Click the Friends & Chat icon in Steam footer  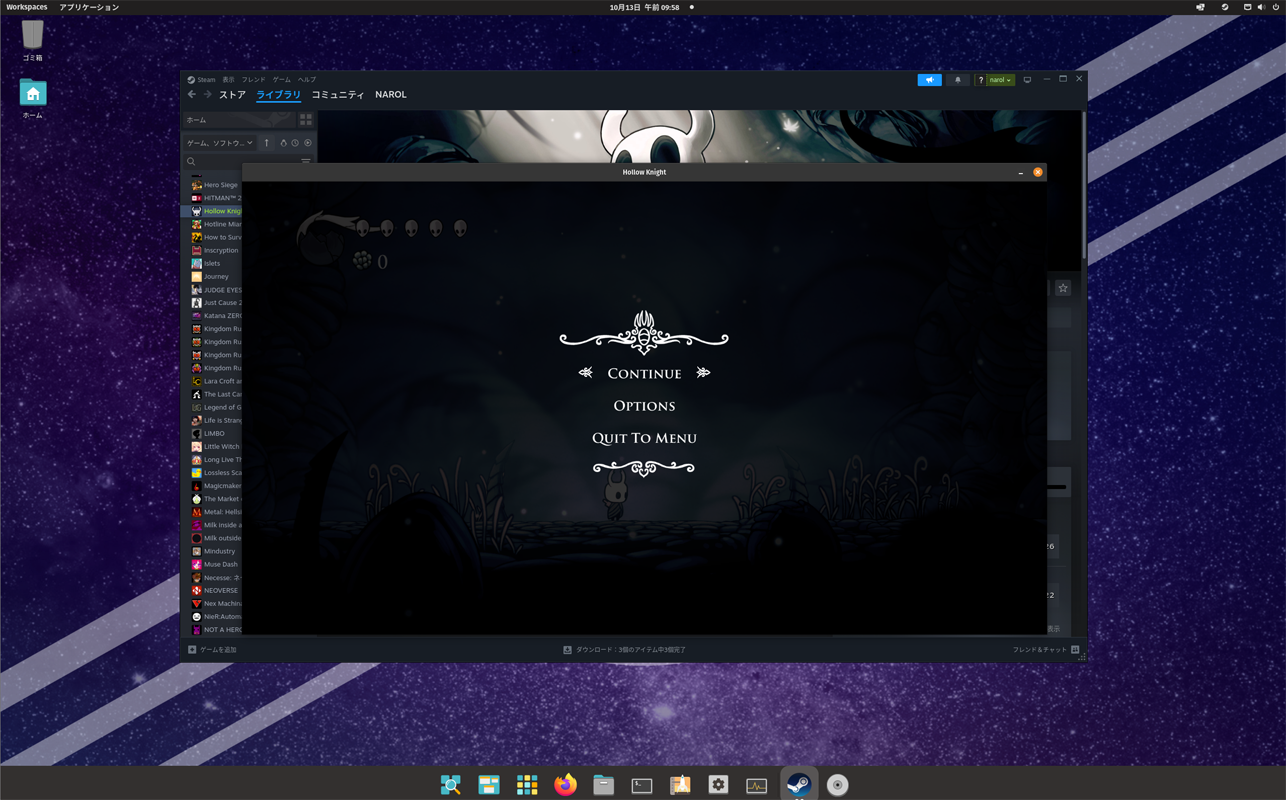click(1075, 650)
